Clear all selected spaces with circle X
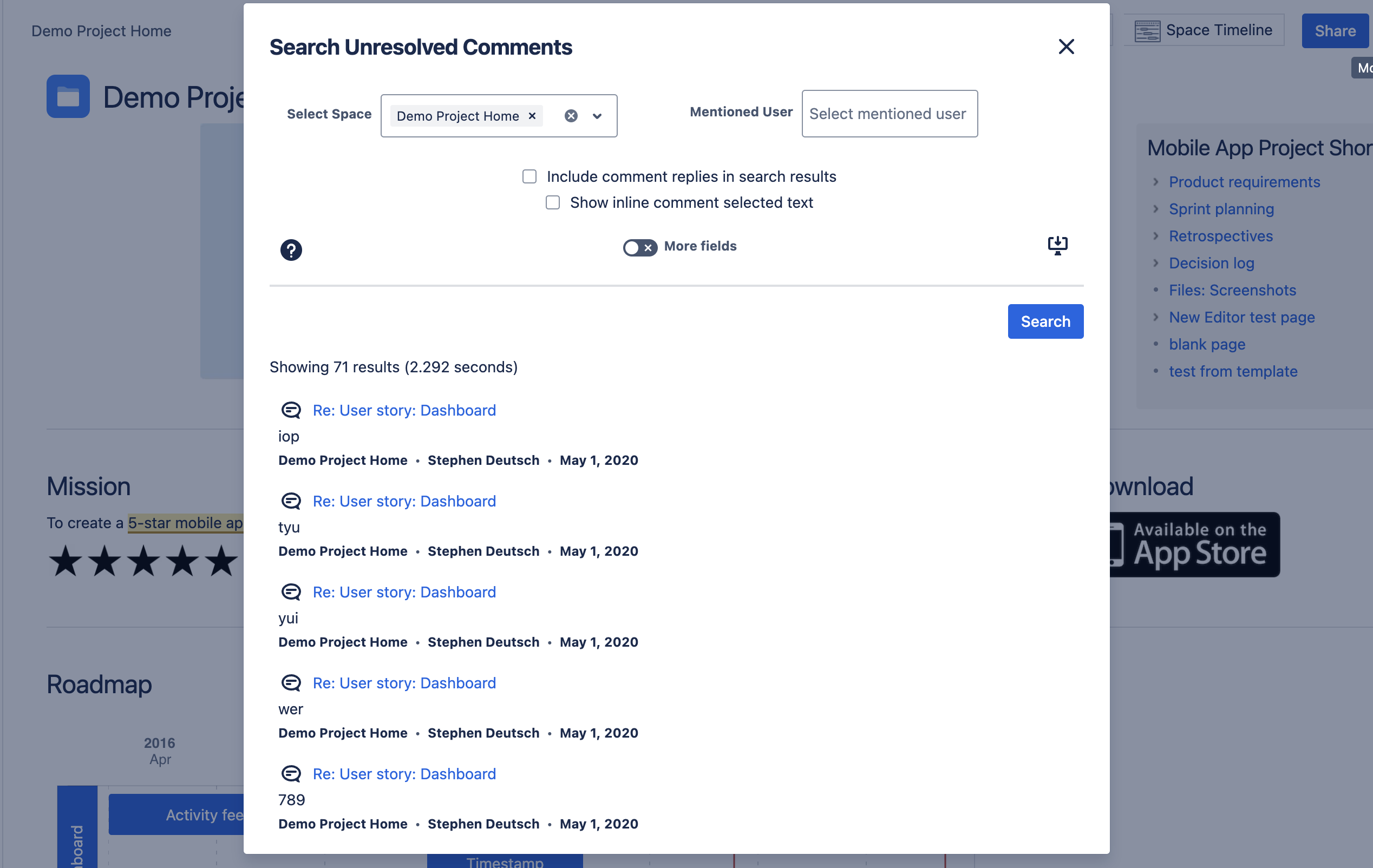The image size is (1373, 868). click(571, 116)
